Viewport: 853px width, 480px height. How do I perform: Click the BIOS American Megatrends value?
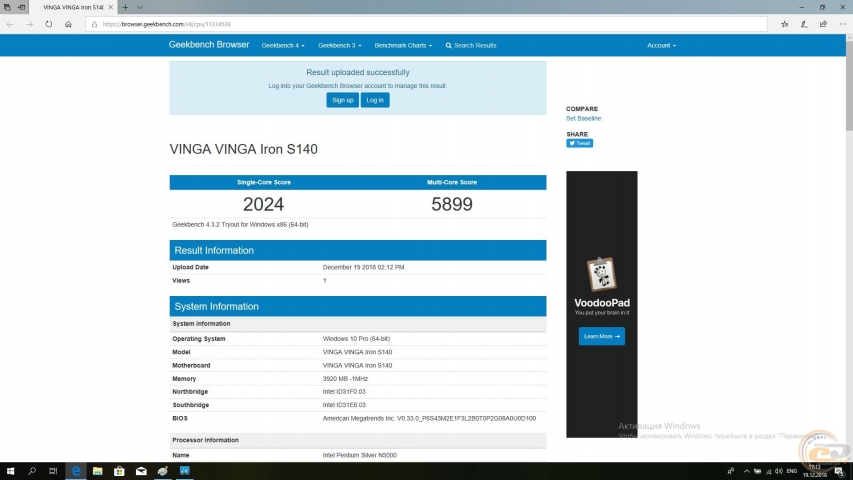point(429,419)
